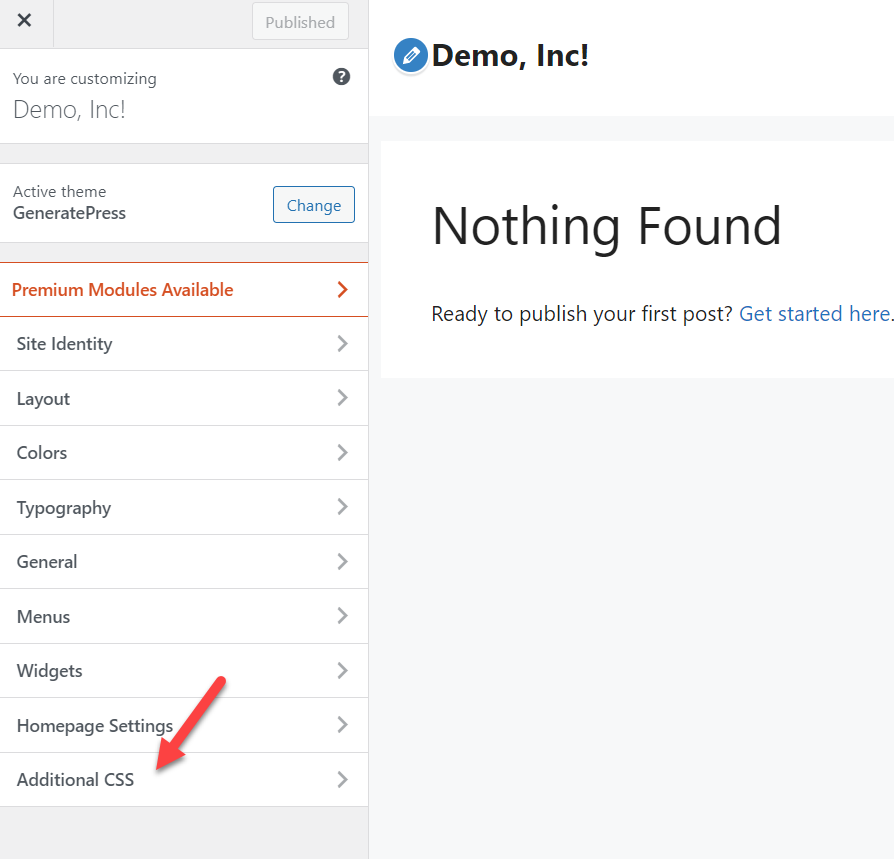Open the General section

(x=184, y=561)
